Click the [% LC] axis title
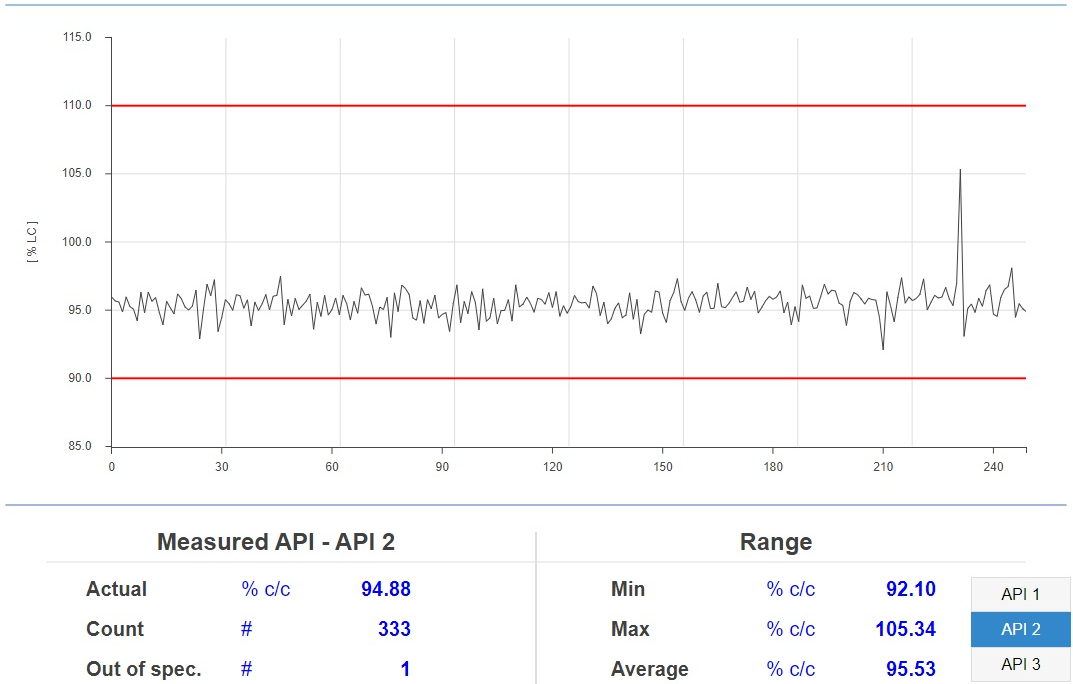 point(33,241)
